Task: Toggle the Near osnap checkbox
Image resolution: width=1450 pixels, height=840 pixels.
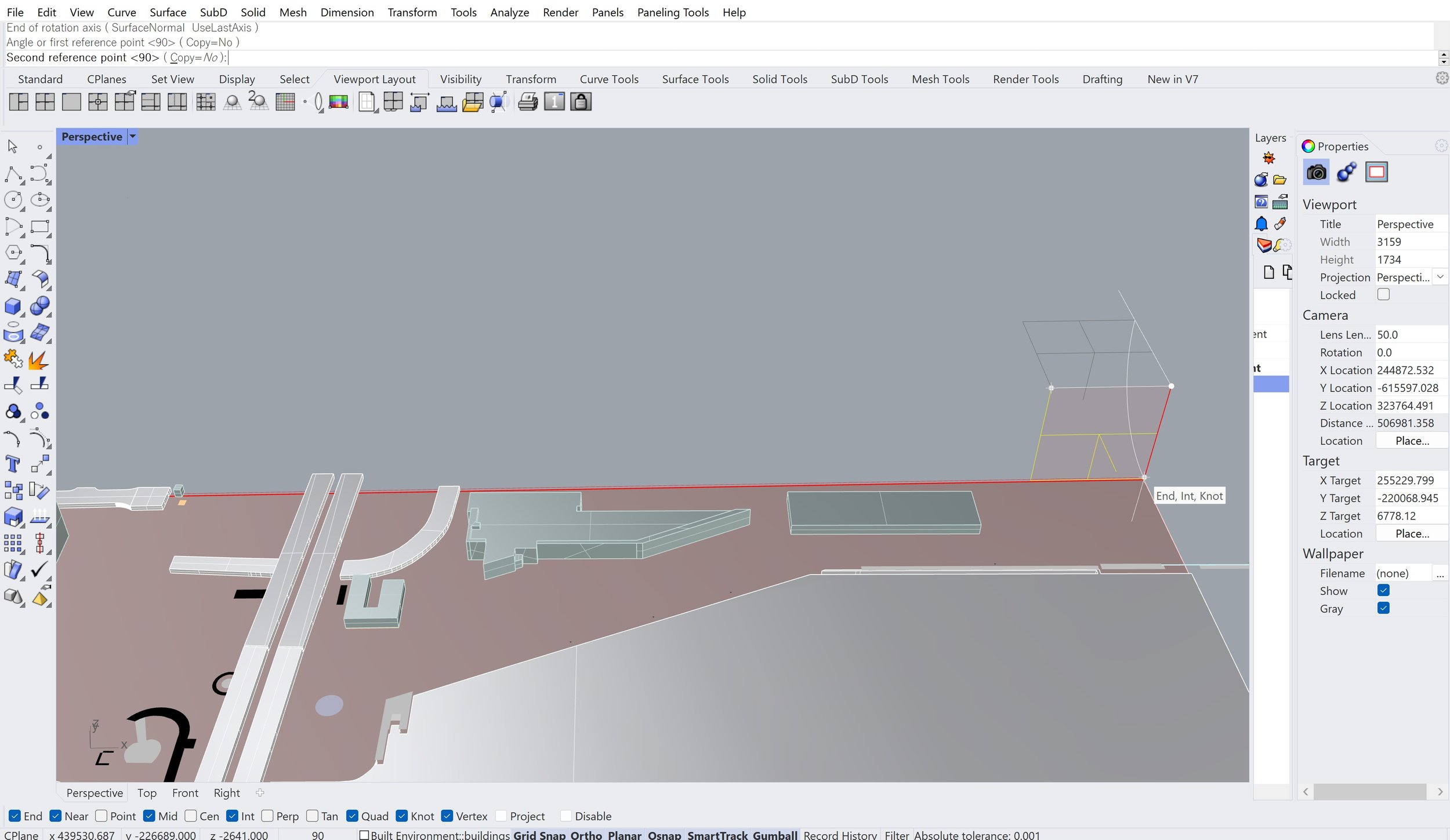Action: point(56,816)
